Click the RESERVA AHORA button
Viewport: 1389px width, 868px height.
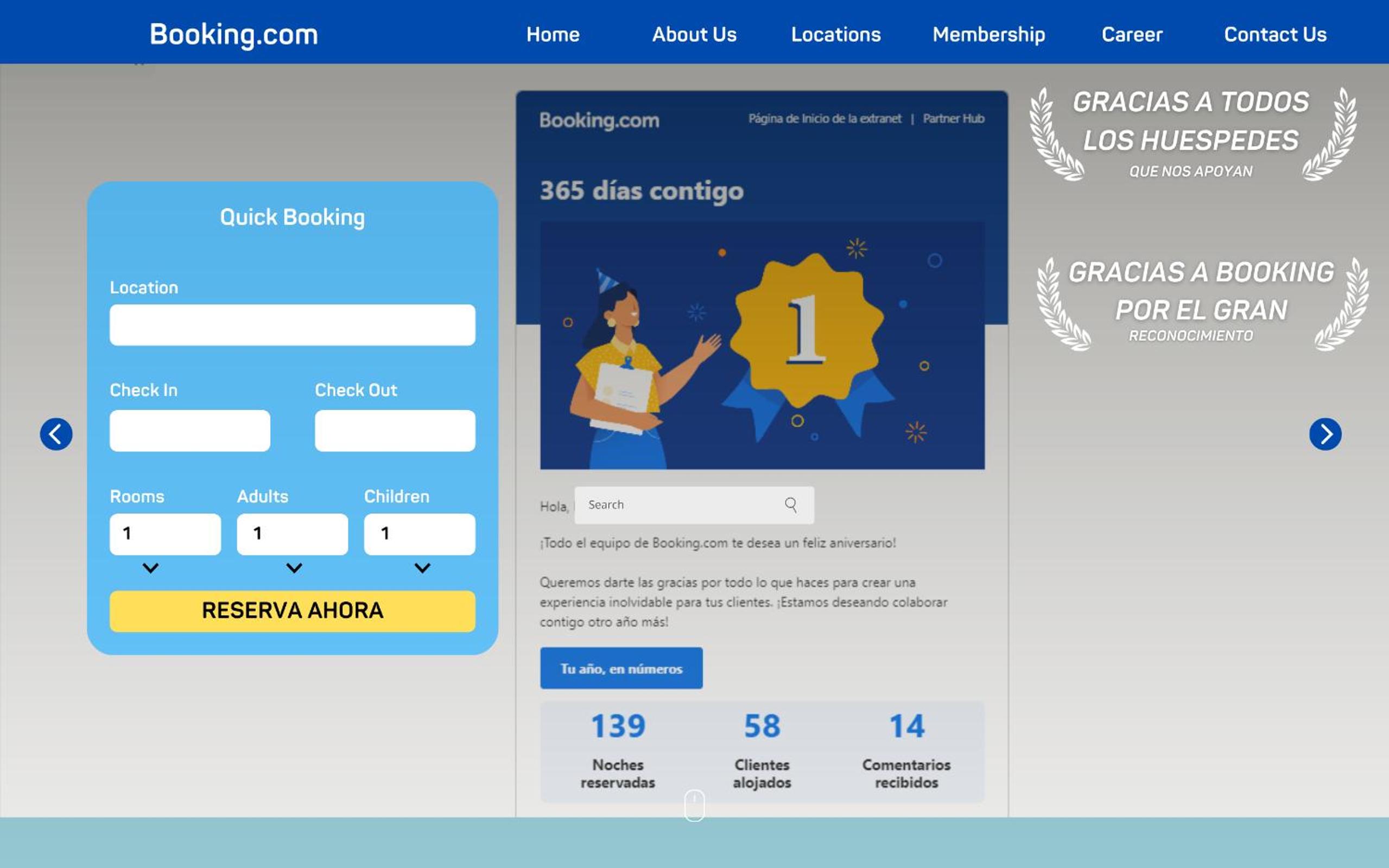pos(292,611)
